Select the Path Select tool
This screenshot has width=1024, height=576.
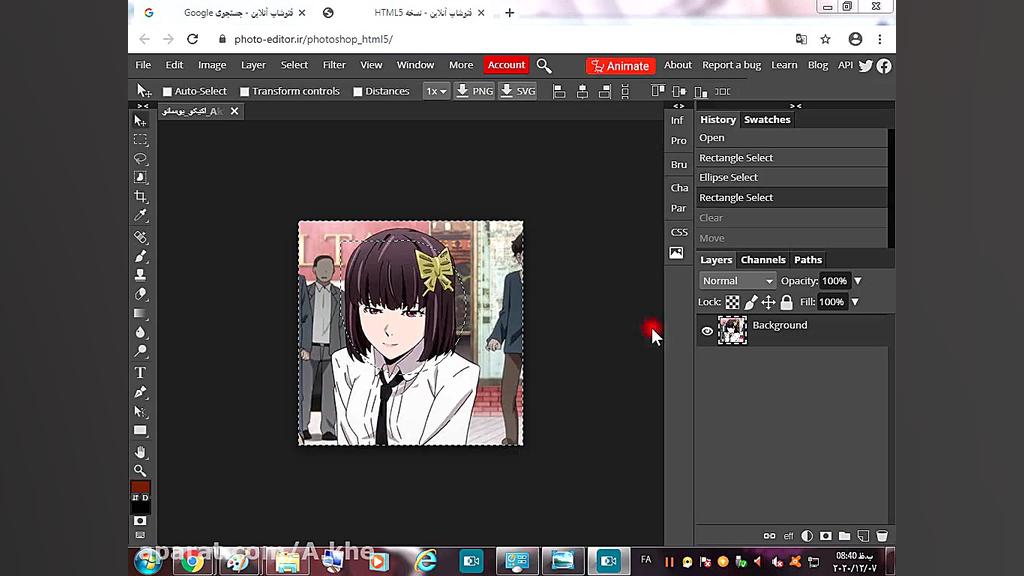click(x=140, y=411)
